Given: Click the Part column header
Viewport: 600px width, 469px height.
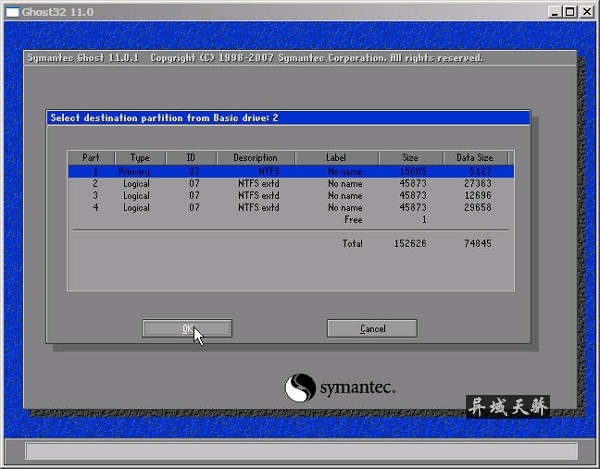Looking at the screenshot, I should [91, 158].
